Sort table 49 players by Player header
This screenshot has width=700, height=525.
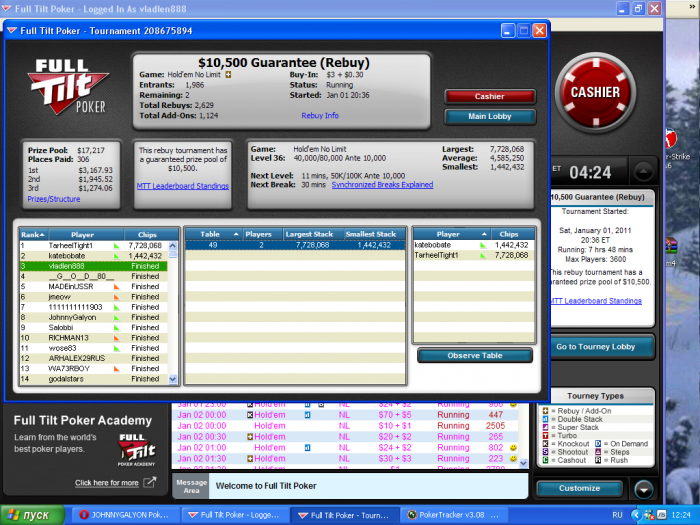point(452,234)
